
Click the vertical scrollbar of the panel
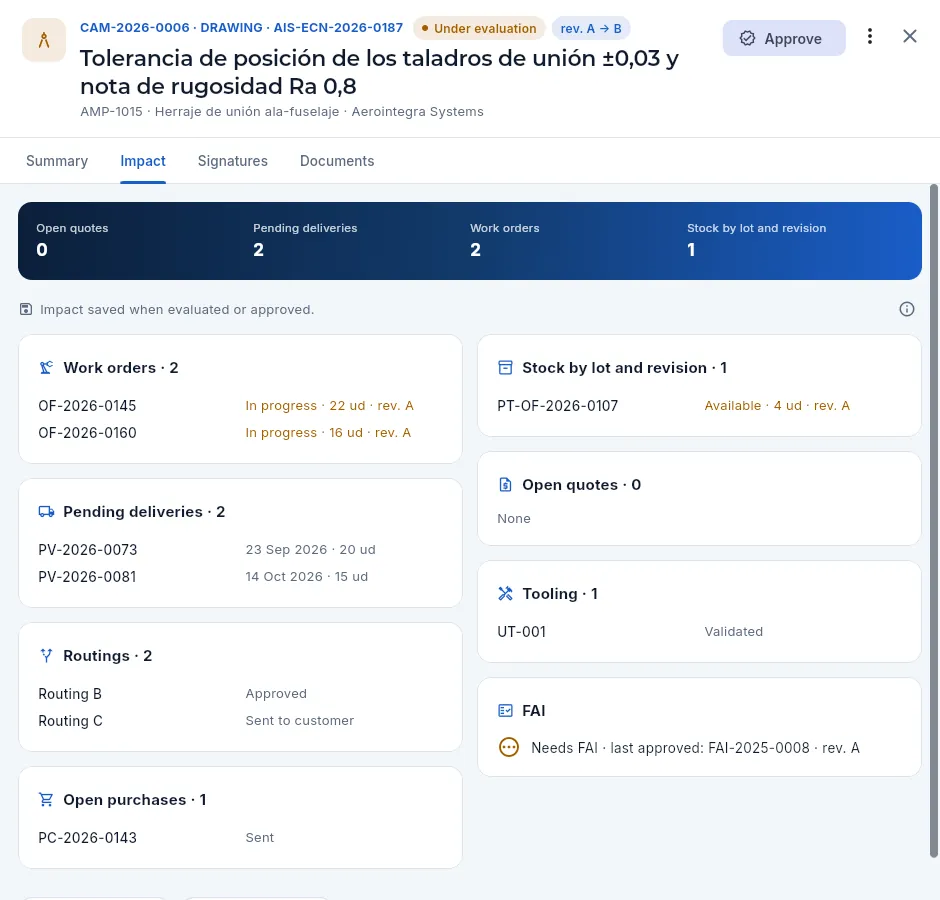pos(933,520)
